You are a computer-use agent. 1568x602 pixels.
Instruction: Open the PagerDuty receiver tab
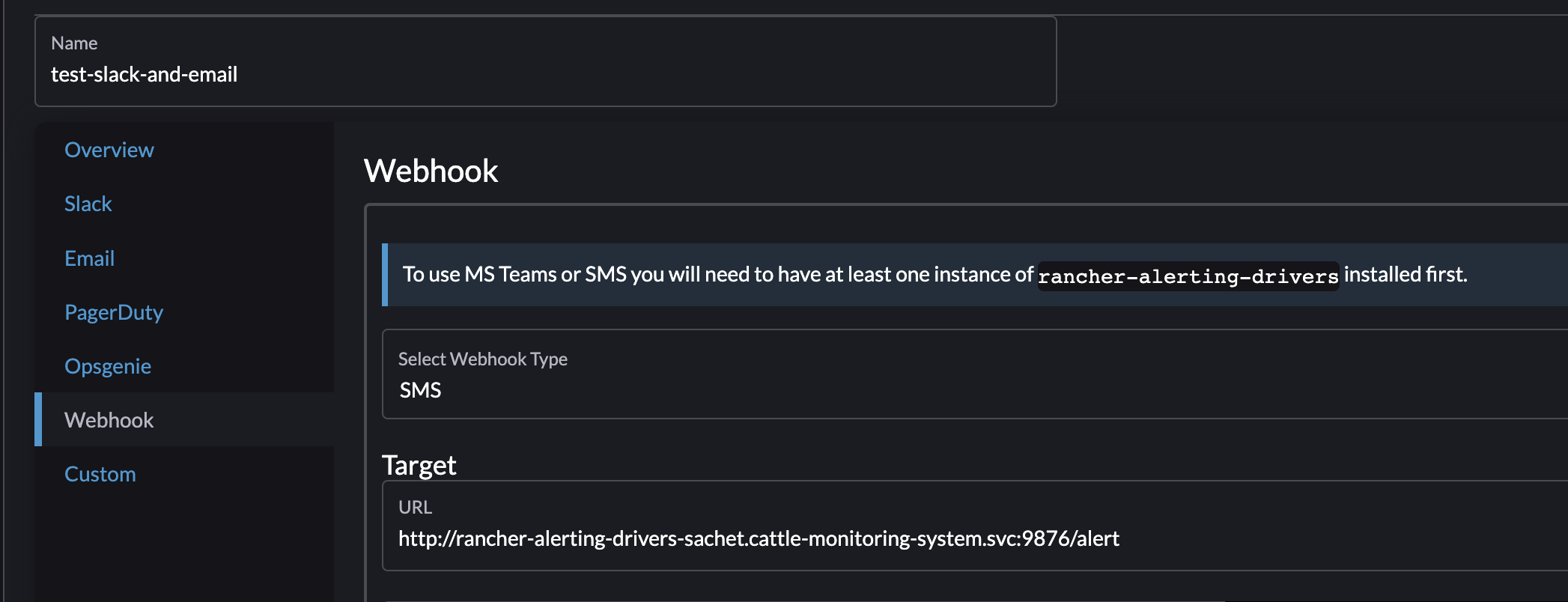(x=114, y=312)
